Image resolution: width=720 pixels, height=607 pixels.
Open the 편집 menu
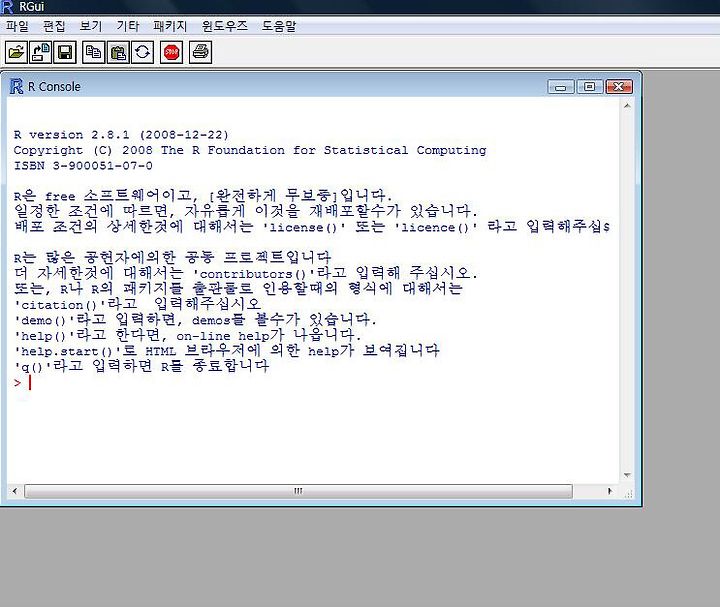[x=54, y=26]
